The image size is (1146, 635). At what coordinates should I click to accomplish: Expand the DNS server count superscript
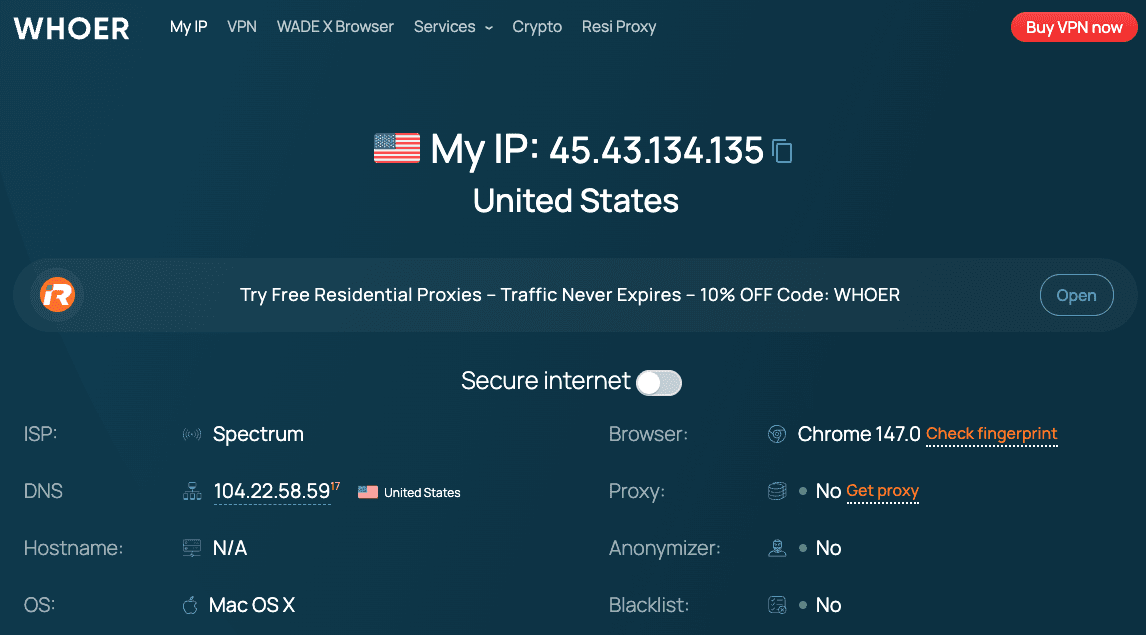[x=334, y=484]
